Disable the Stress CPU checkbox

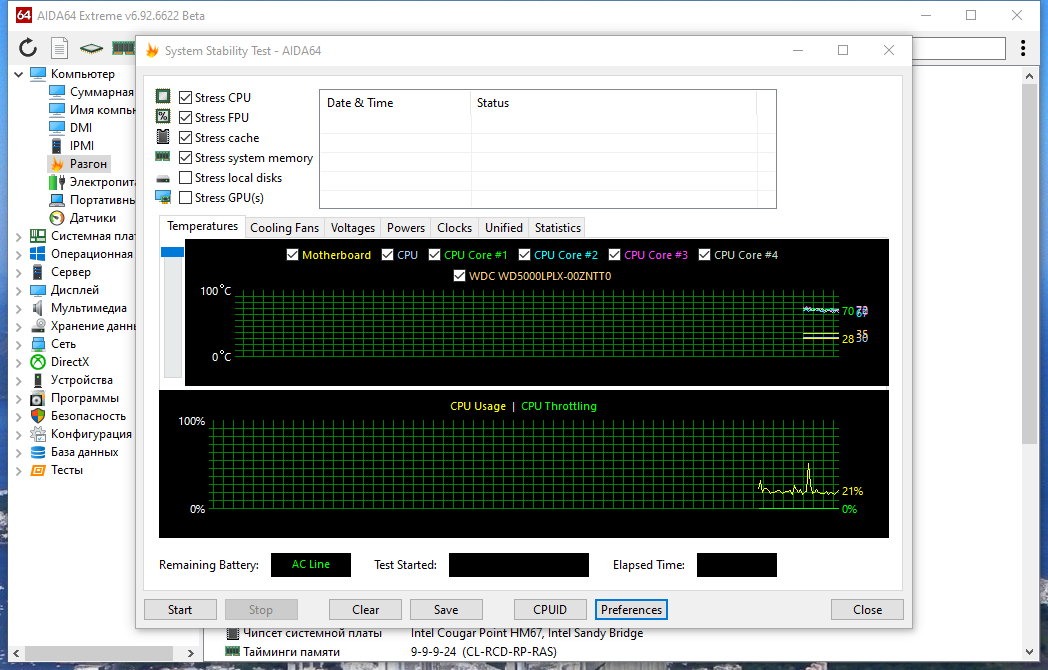click(185, 98)
